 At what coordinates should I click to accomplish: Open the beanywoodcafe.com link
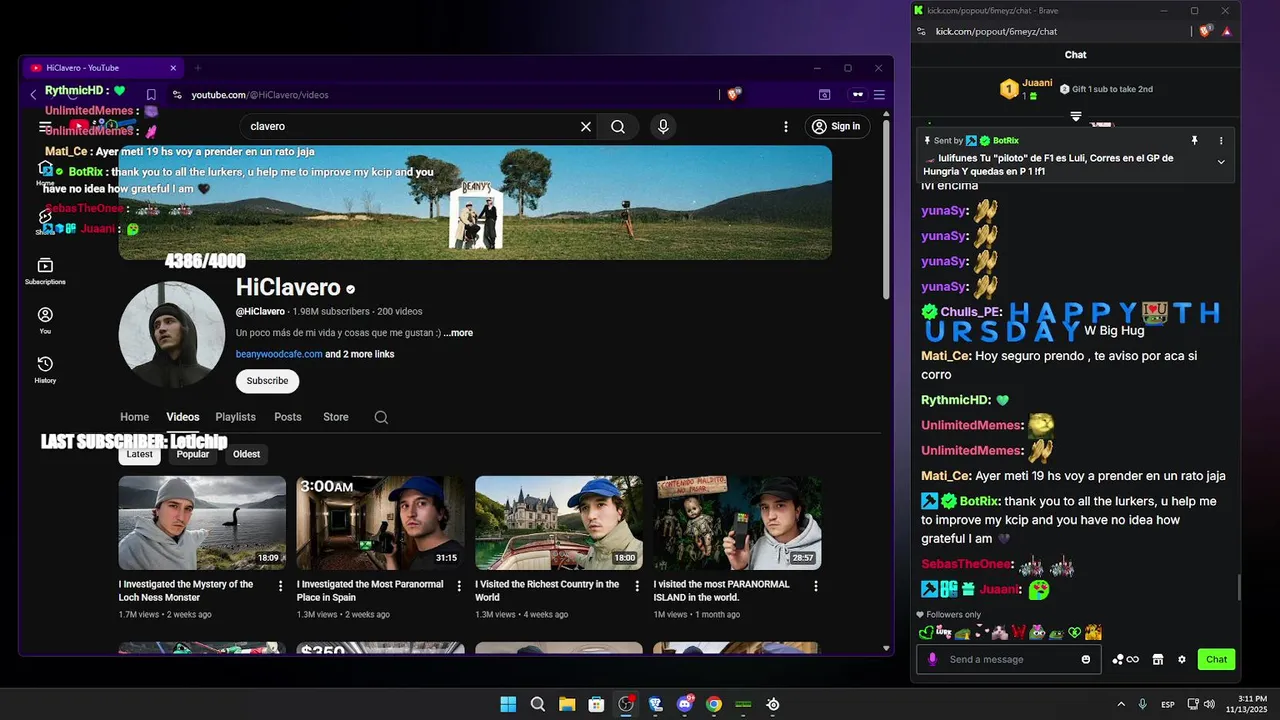[x=279, y=354]
